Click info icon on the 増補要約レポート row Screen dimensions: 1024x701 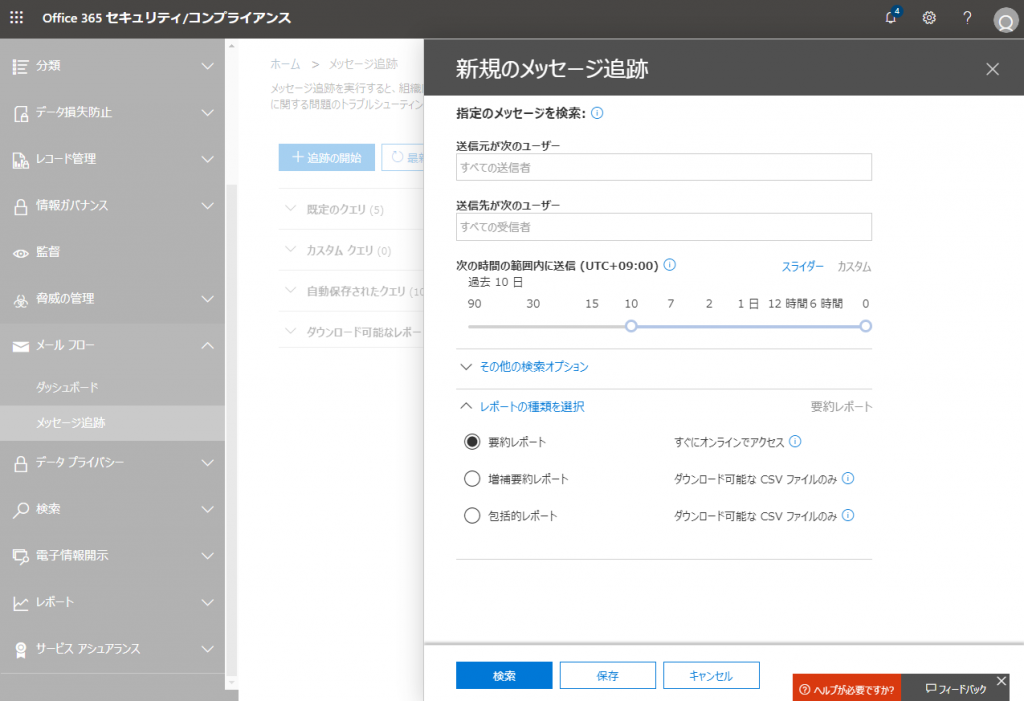coord(848,478)
